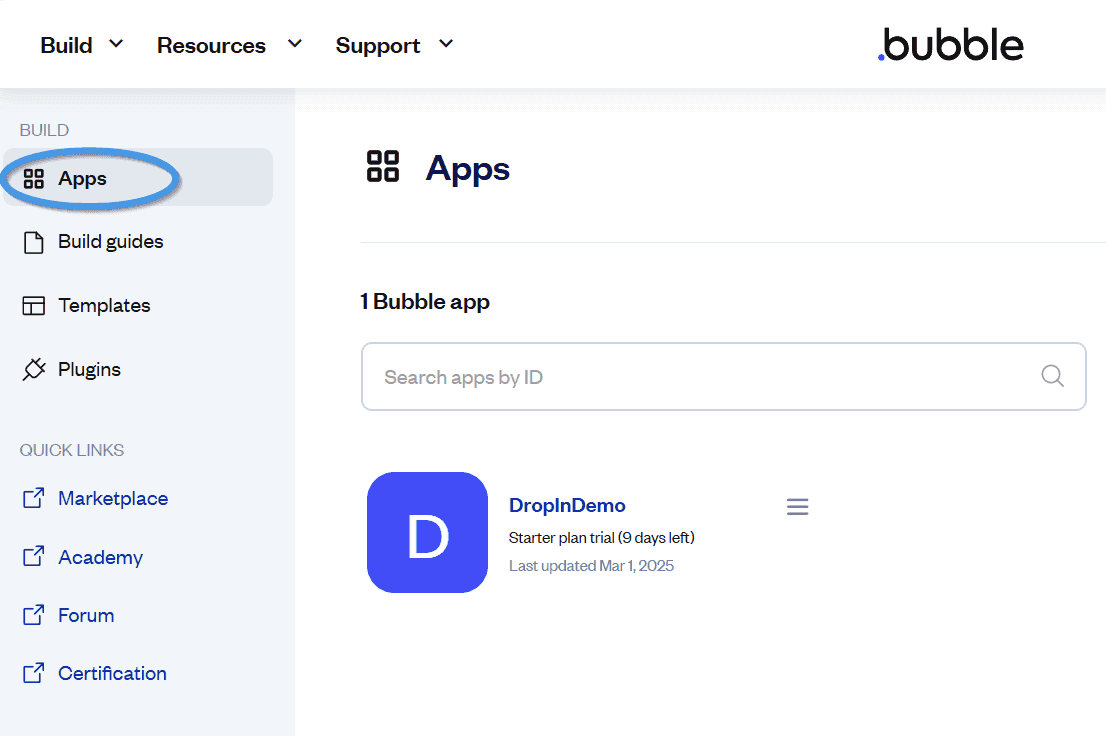Click the Apps grid icon in sidebar
Viewport: 1106px width, 736px height.
[33, 179]
